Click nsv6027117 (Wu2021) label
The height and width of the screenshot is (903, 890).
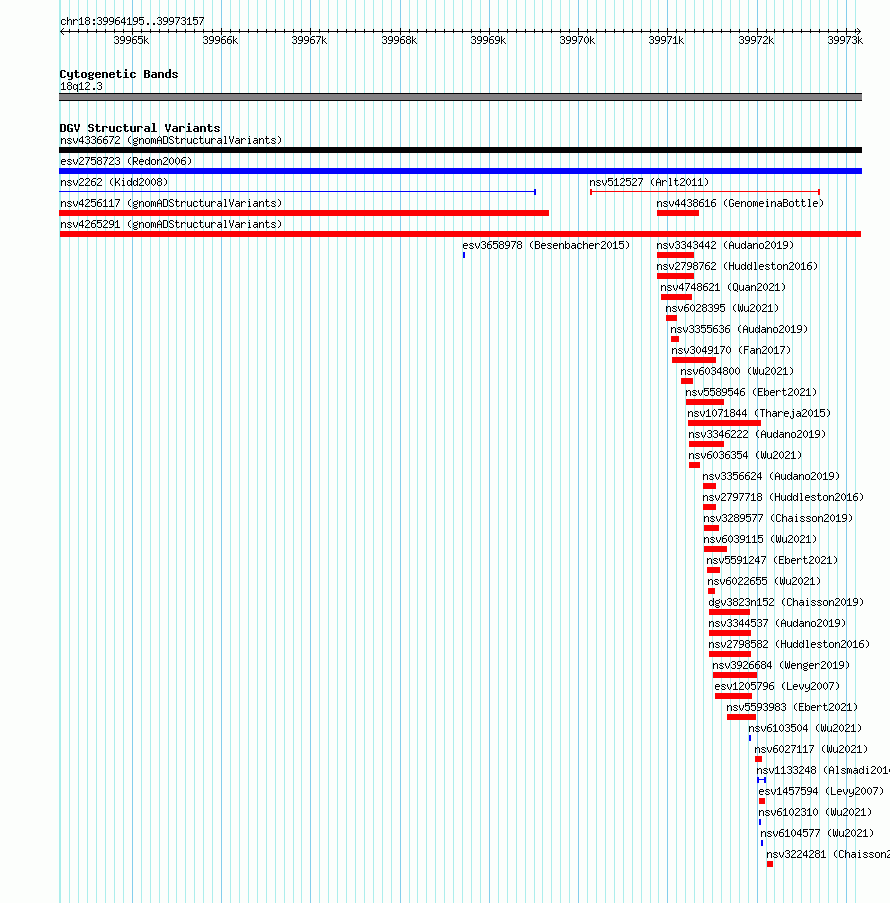(811, 750)
